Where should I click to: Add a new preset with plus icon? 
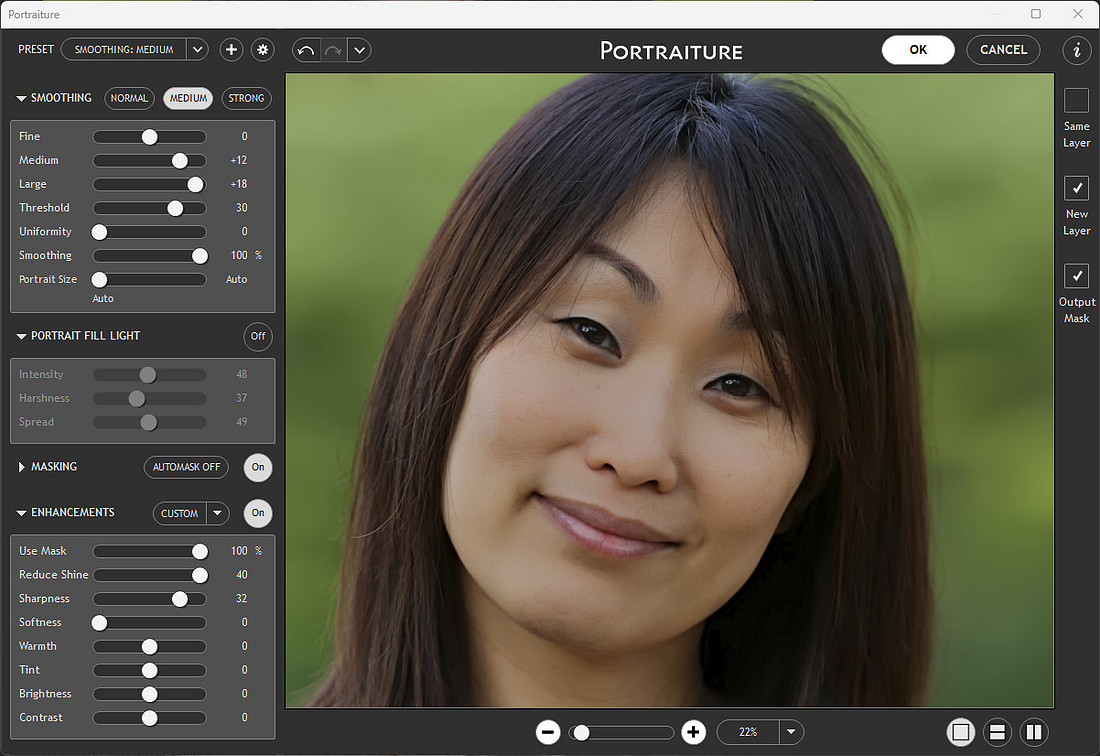tap(232, 50)
